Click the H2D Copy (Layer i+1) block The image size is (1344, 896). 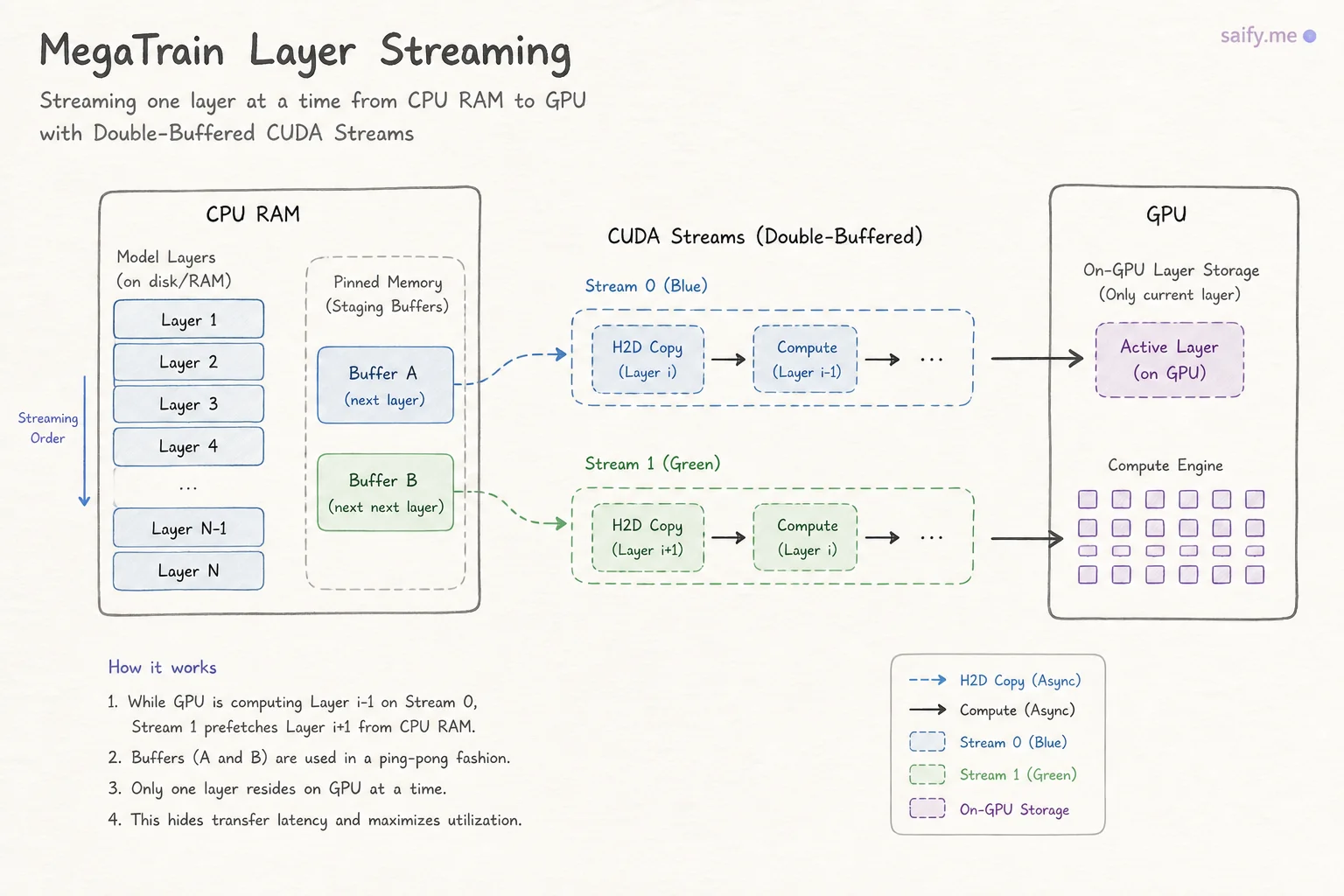[647, 537]
